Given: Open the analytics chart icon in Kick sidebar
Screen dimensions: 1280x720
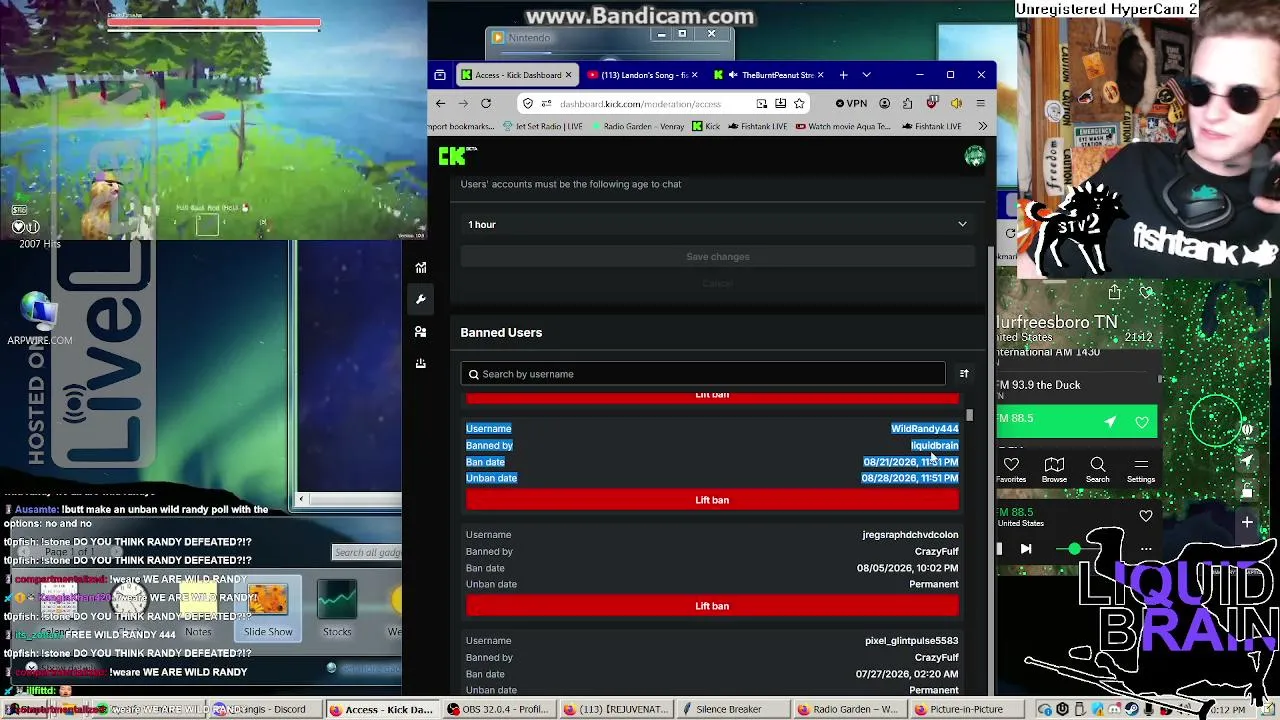Looking at the screenshot, I should coord(421,268).
